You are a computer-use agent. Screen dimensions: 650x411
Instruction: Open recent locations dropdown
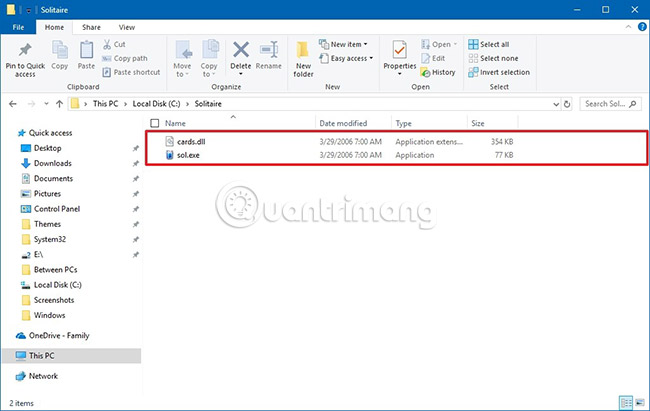[x=46, y=104]
